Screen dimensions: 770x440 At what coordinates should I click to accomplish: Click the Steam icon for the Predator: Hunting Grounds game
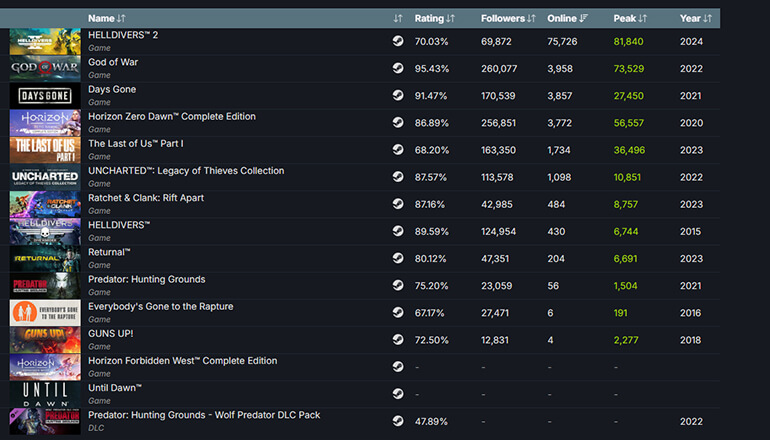tap(398, 285)
